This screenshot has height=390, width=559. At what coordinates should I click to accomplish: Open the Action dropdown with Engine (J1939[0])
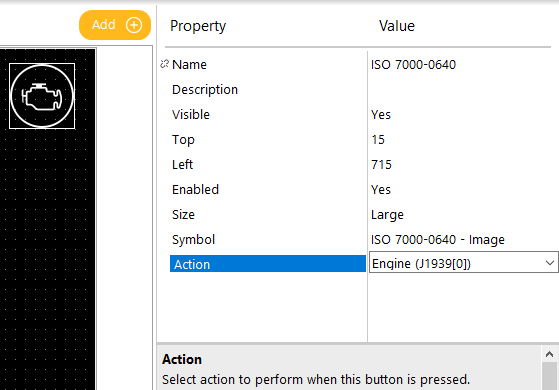click(463, 263)
